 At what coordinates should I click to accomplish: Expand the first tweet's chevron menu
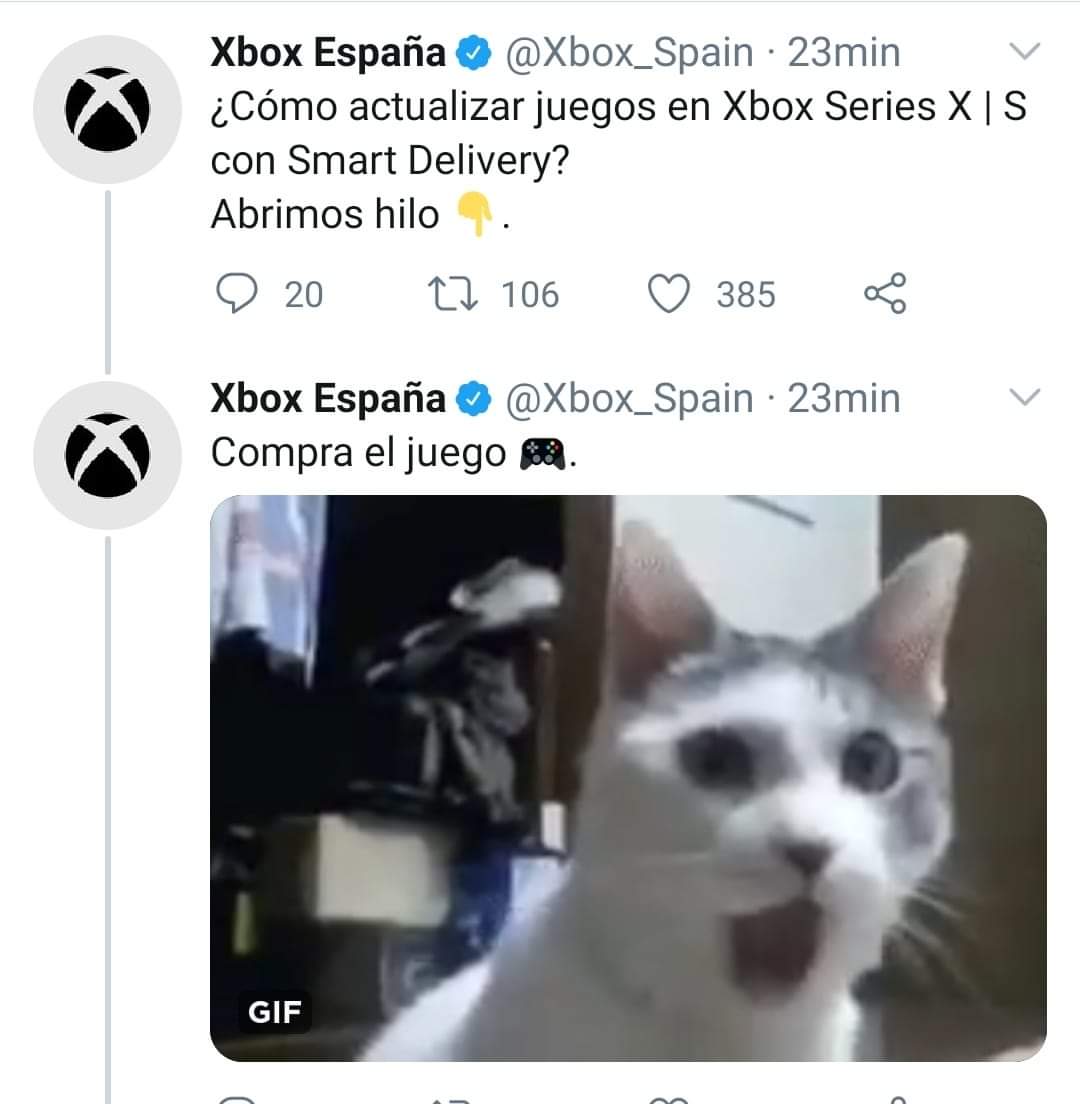[x=1024, y=51]
